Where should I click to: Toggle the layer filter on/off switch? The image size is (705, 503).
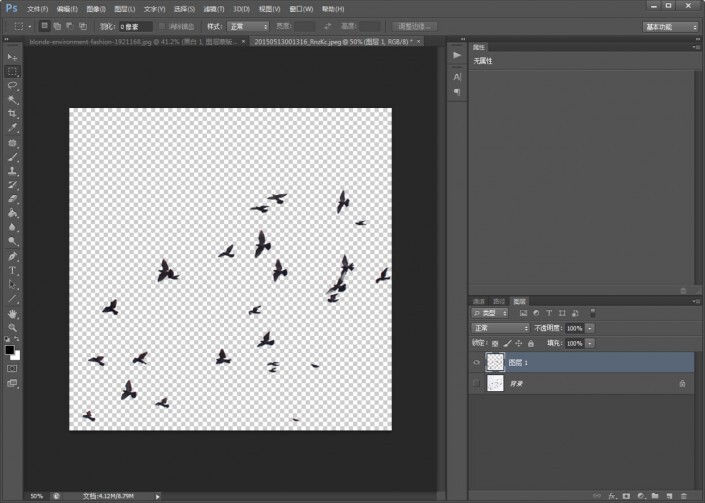pyautogui.click(x=592, y=313)
